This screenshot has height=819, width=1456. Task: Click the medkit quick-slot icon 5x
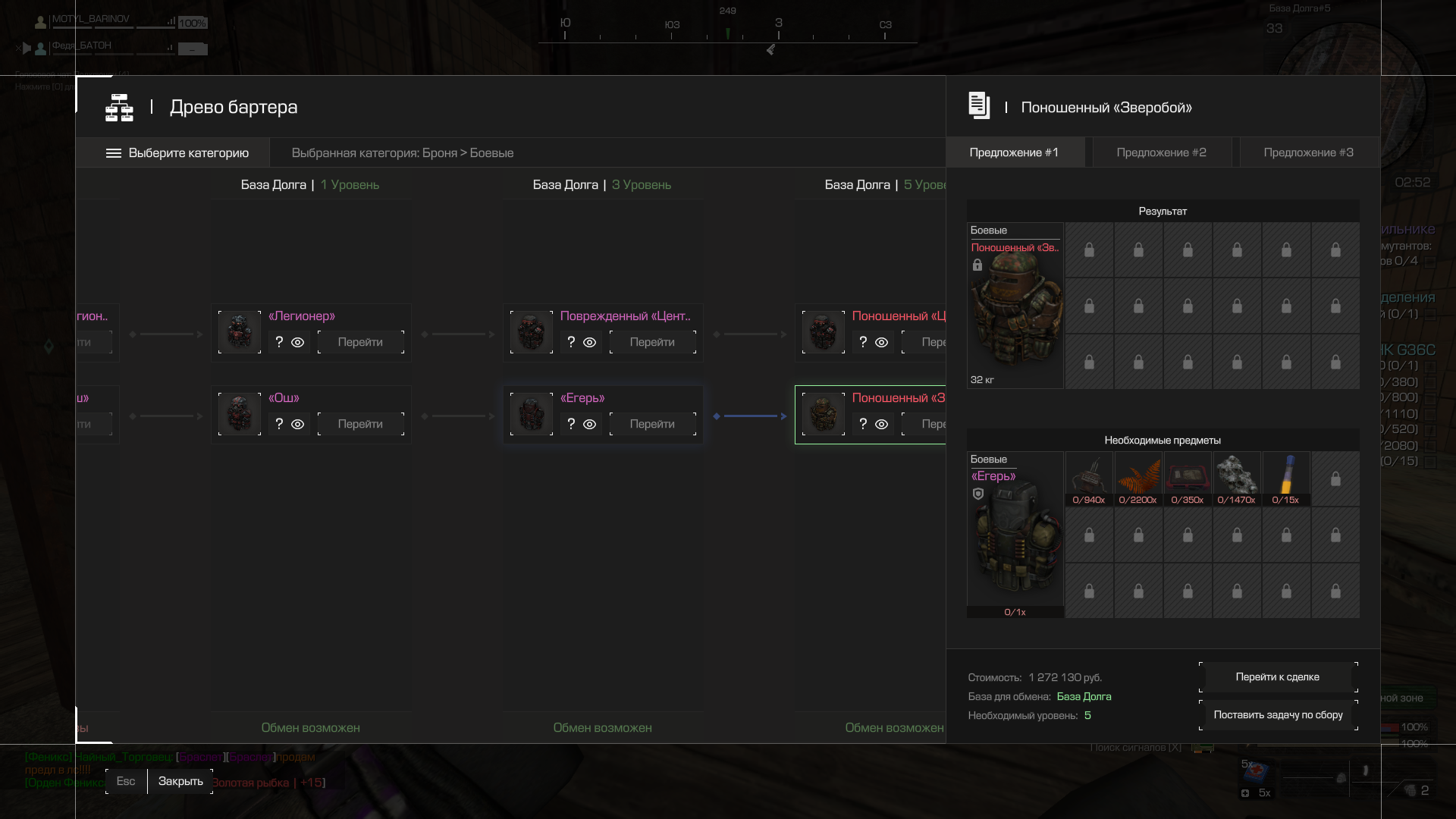pos(1256,772)
